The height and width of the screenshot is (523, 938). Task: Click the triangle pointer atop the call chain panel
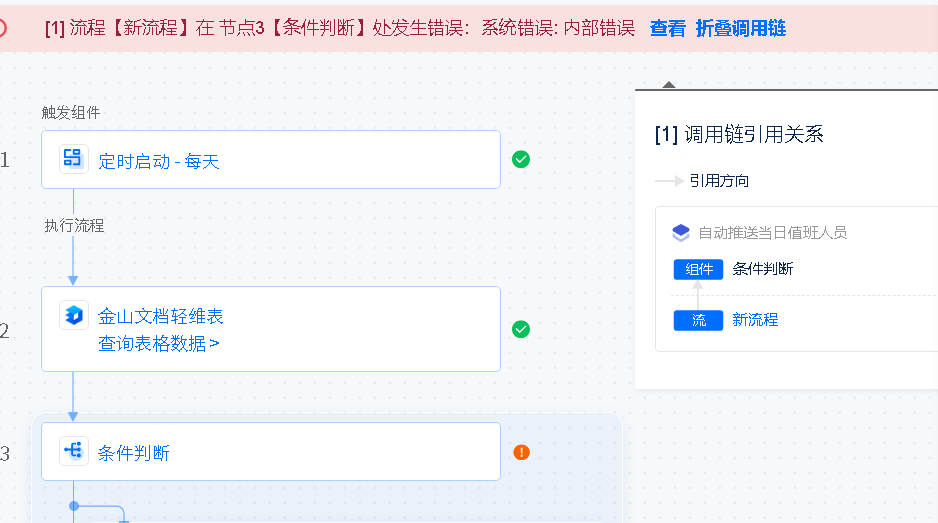669,85
